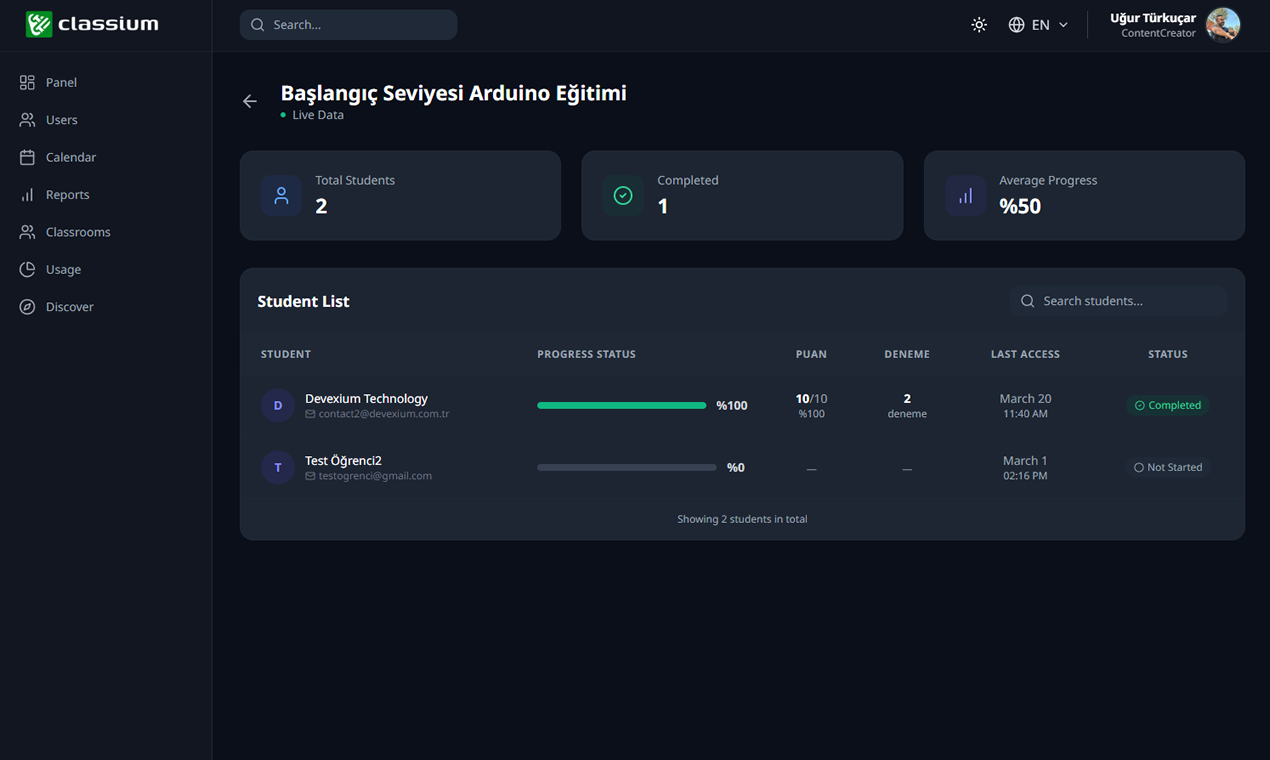1270x760 pixels.
Task: Click the envelope icon beside testogrenci@gmail.com
Action: pyautogui.click(x=310, y=476)
